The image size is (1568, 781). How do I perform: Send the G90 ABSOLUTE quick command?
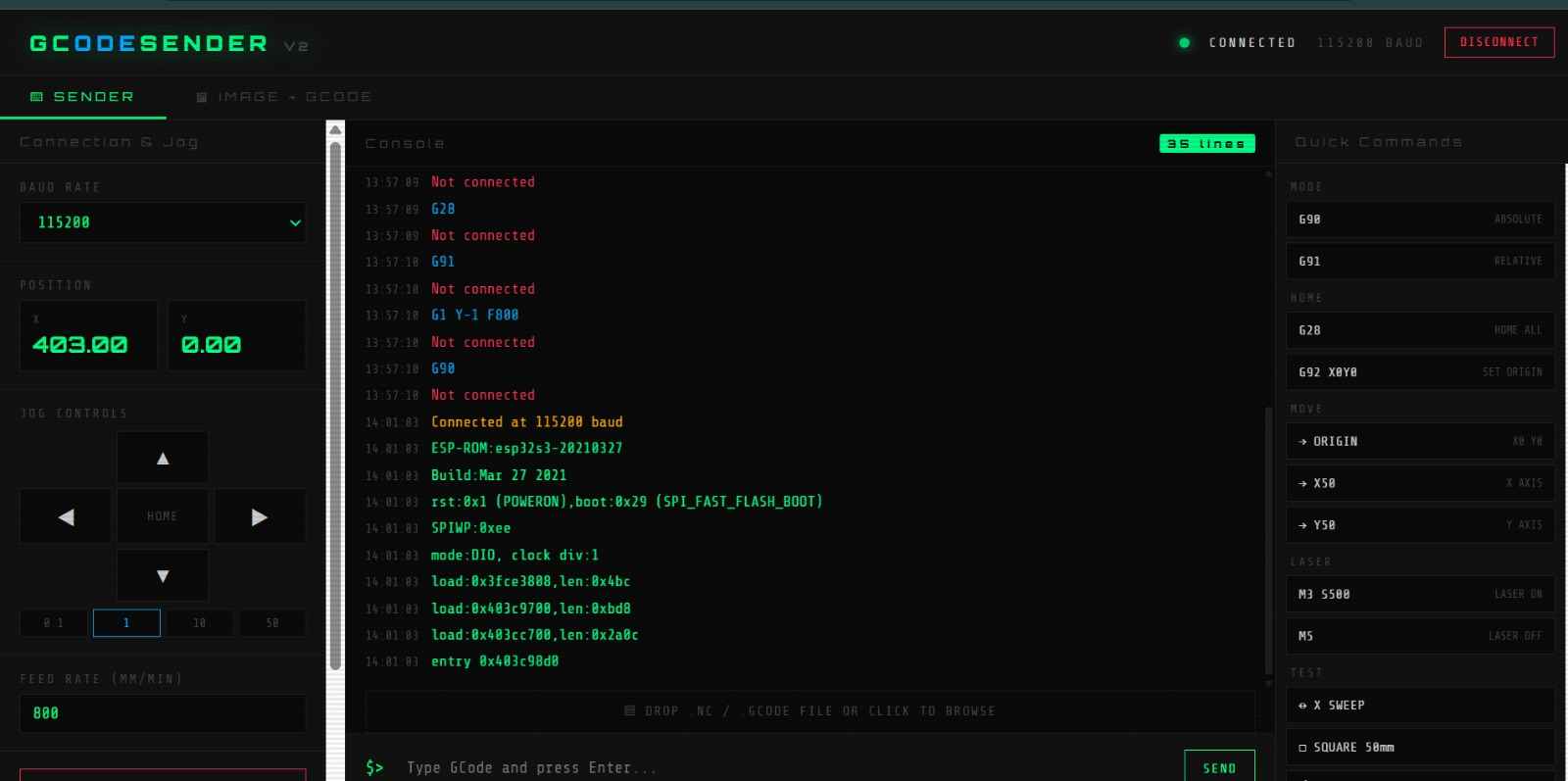1420,220
